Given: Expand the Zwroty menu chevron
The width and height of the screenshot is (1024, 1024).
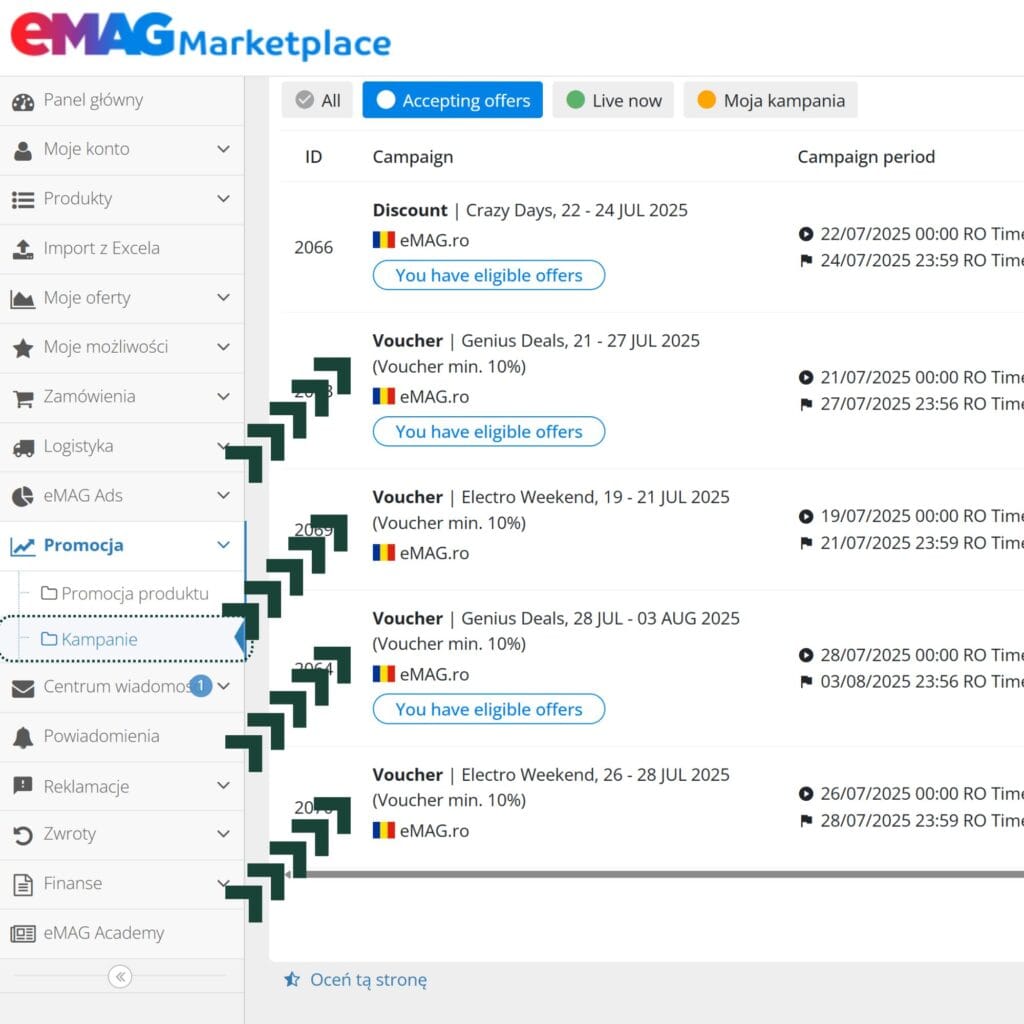Looking at the screenshot, I should click(x=223, y=834).
